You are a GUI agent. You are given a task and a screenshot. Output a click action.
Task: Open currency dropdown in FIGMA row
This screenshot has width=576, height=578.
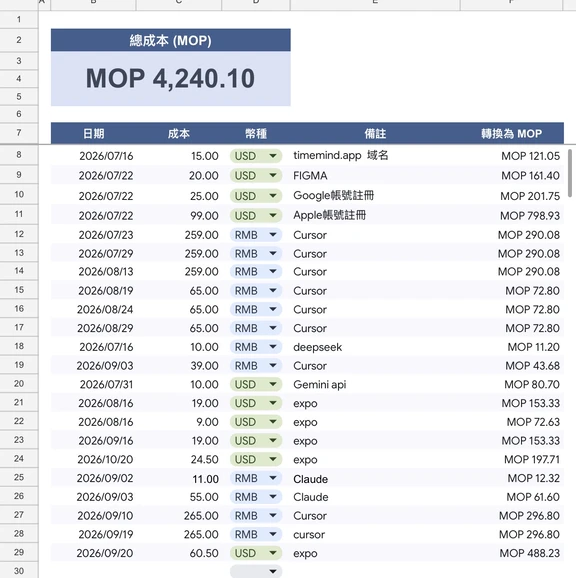point(256,175)
